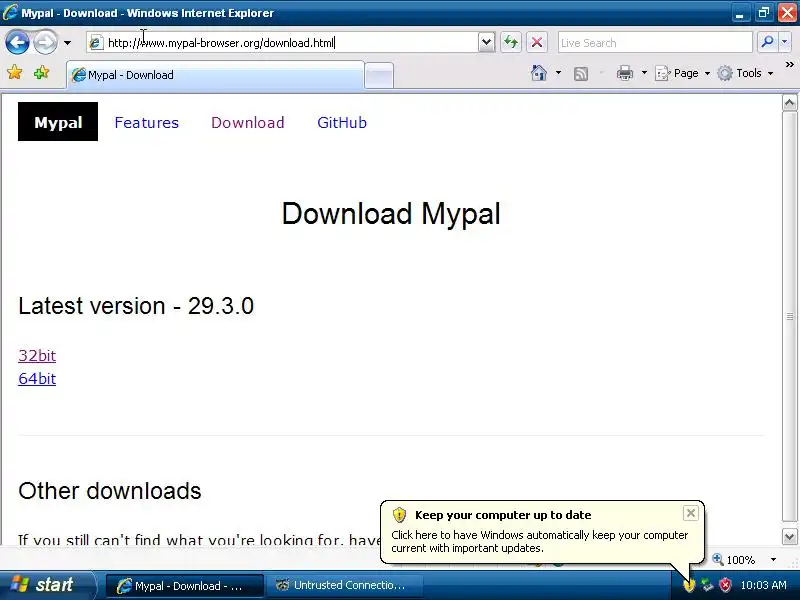
Task: Stop loading with the red X button
Action: (537, 42)
